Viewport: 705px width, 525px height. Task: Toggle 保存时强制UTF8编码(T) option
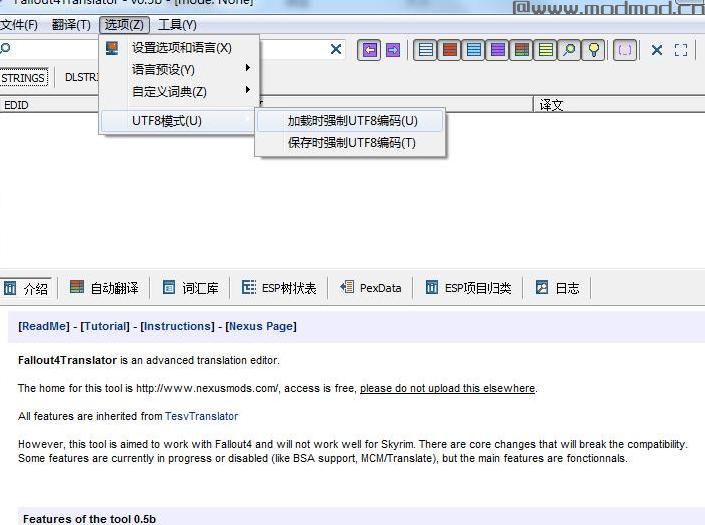tap(350, 143)
